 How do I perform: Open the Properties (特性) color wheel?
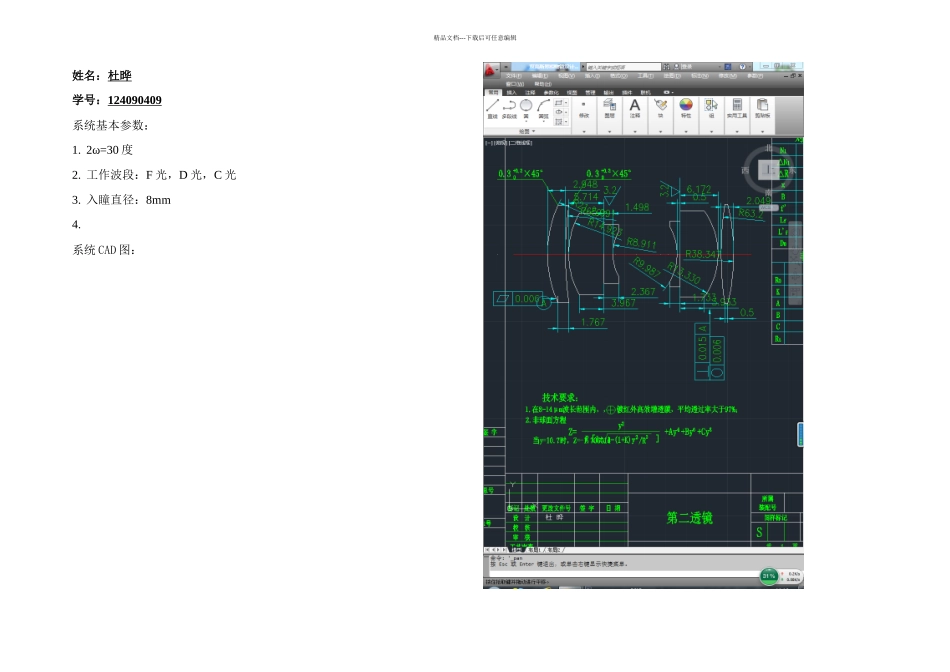(686, 105)
